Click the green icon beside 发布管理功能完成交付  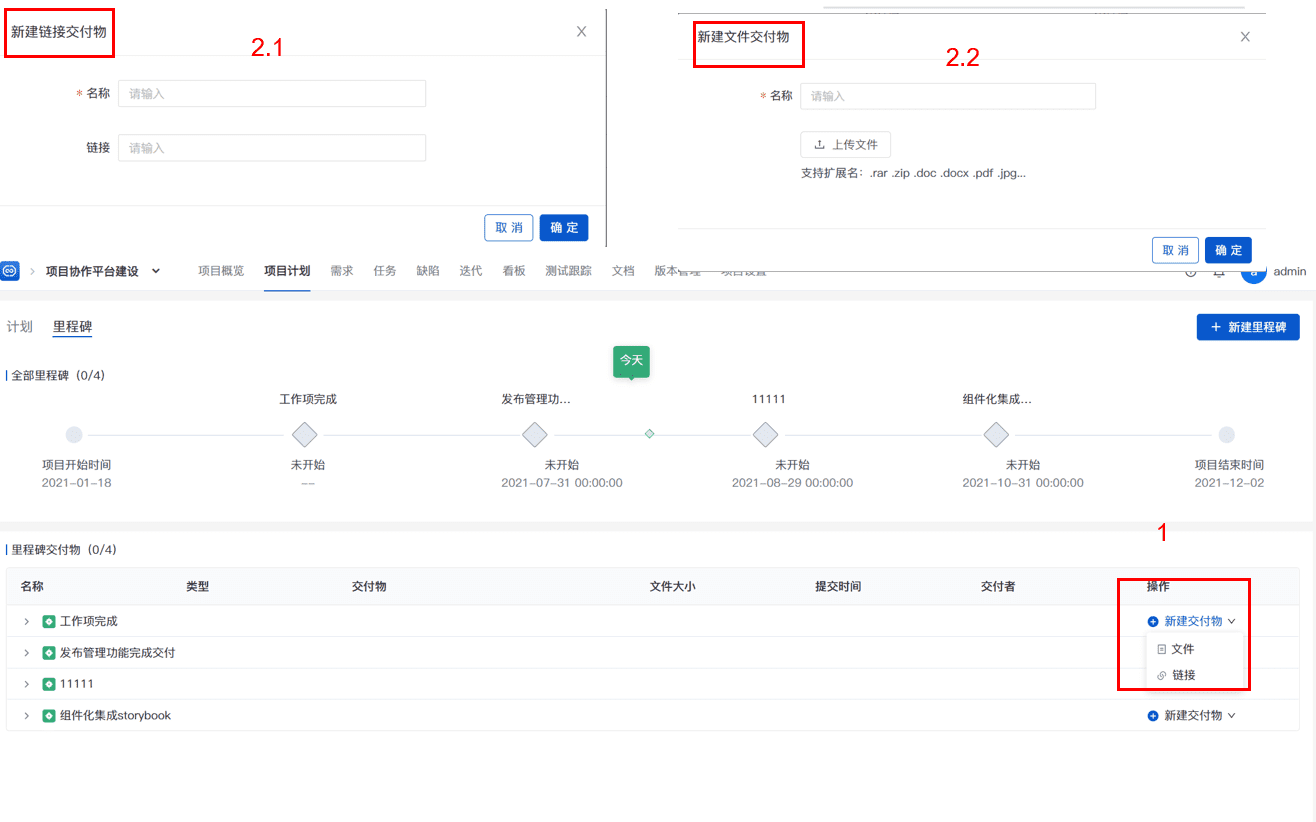point(49,653)
